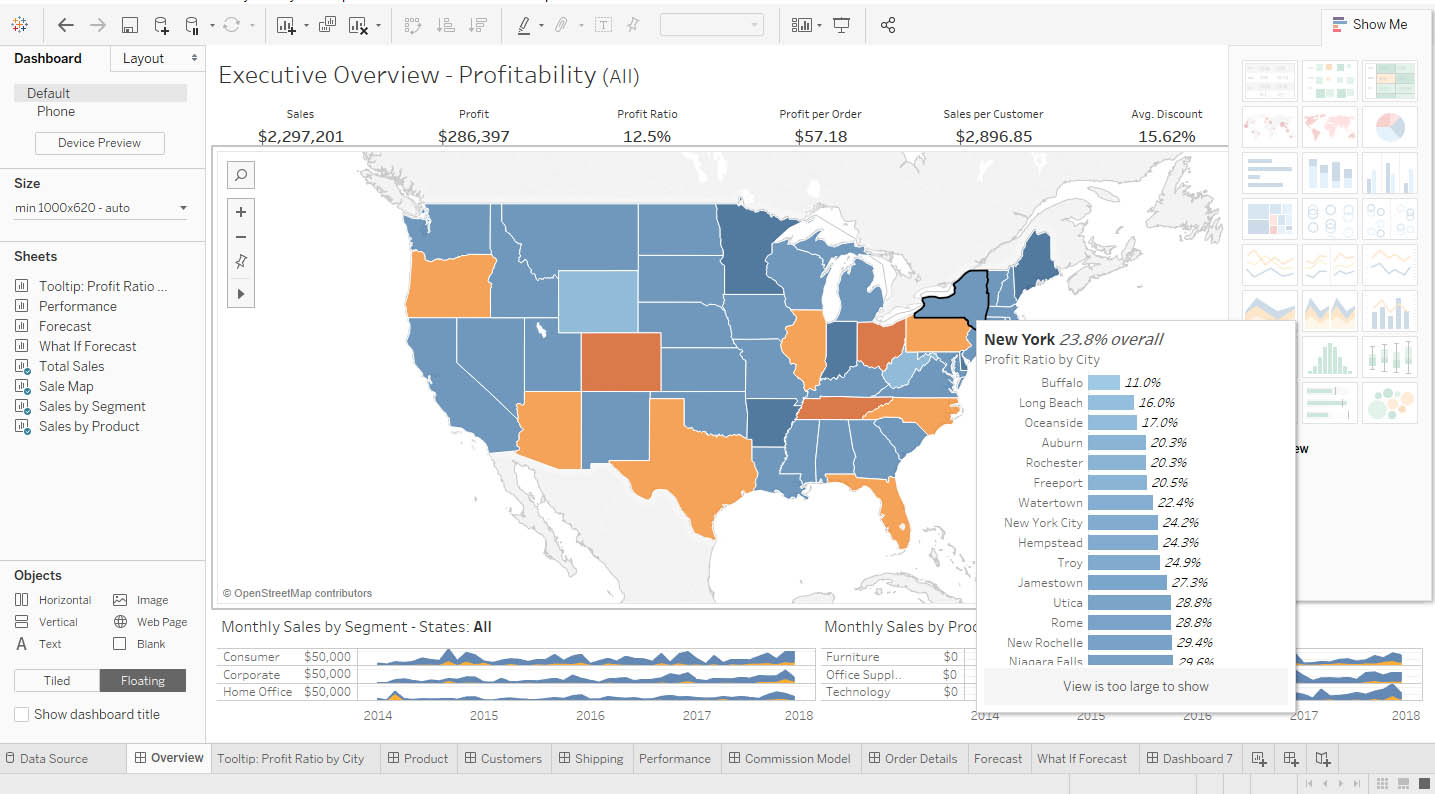Switch to the Product dashboard tab

[x=418, y=758]
